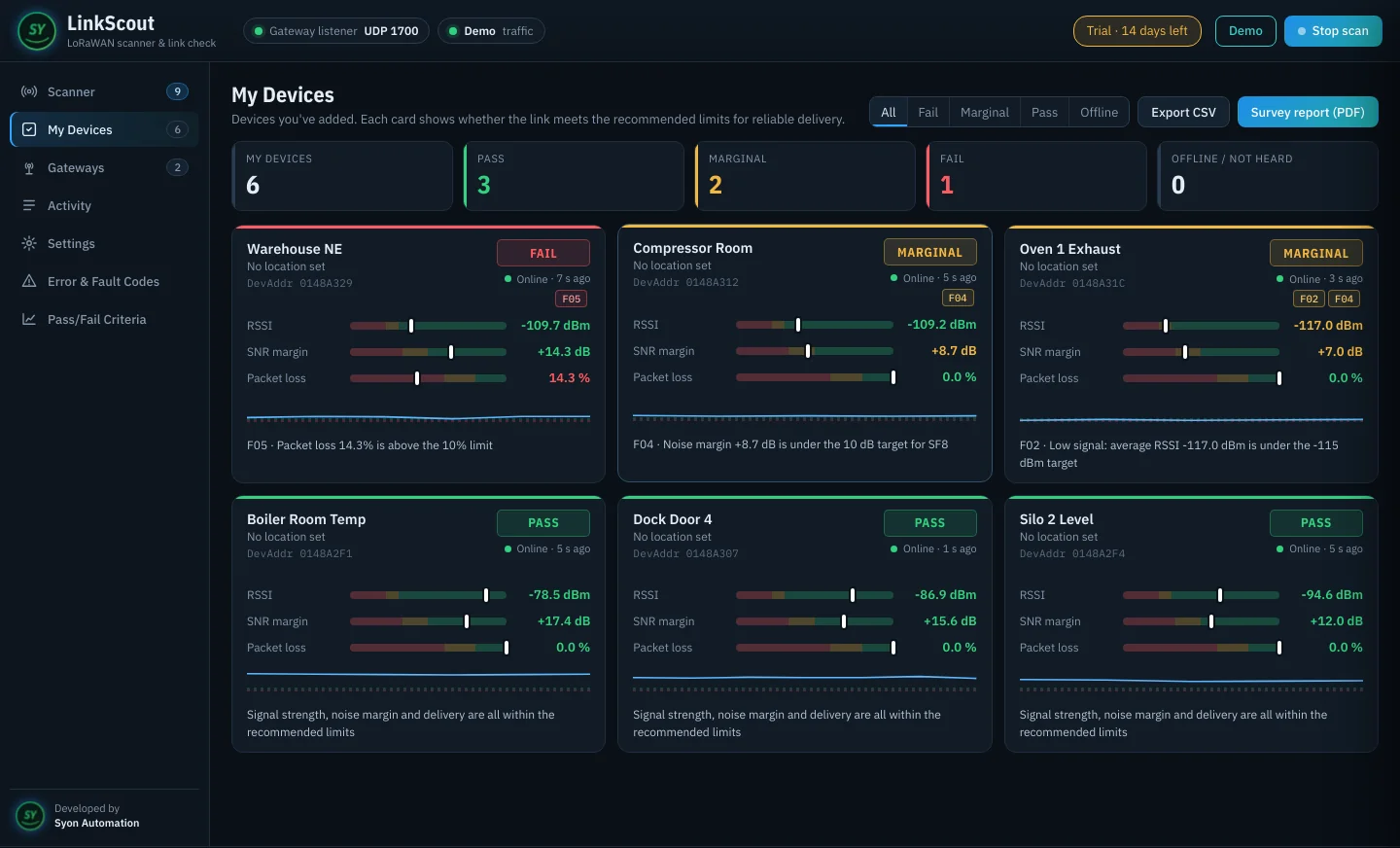Select the Activity list icon
Image resolution: width=1400 pixels, height=848 pixels.
click(x=29, y=205)
